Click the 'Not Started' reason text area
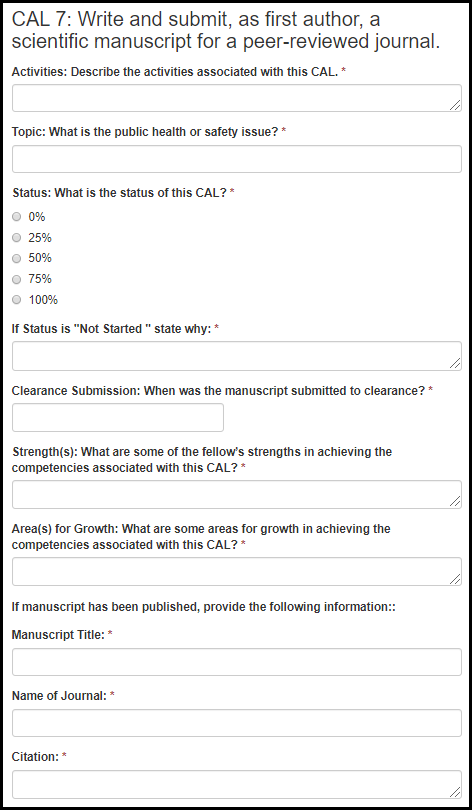Image resolution: width=472 pixels, height=810 pixels. click(x=237, y=356)
